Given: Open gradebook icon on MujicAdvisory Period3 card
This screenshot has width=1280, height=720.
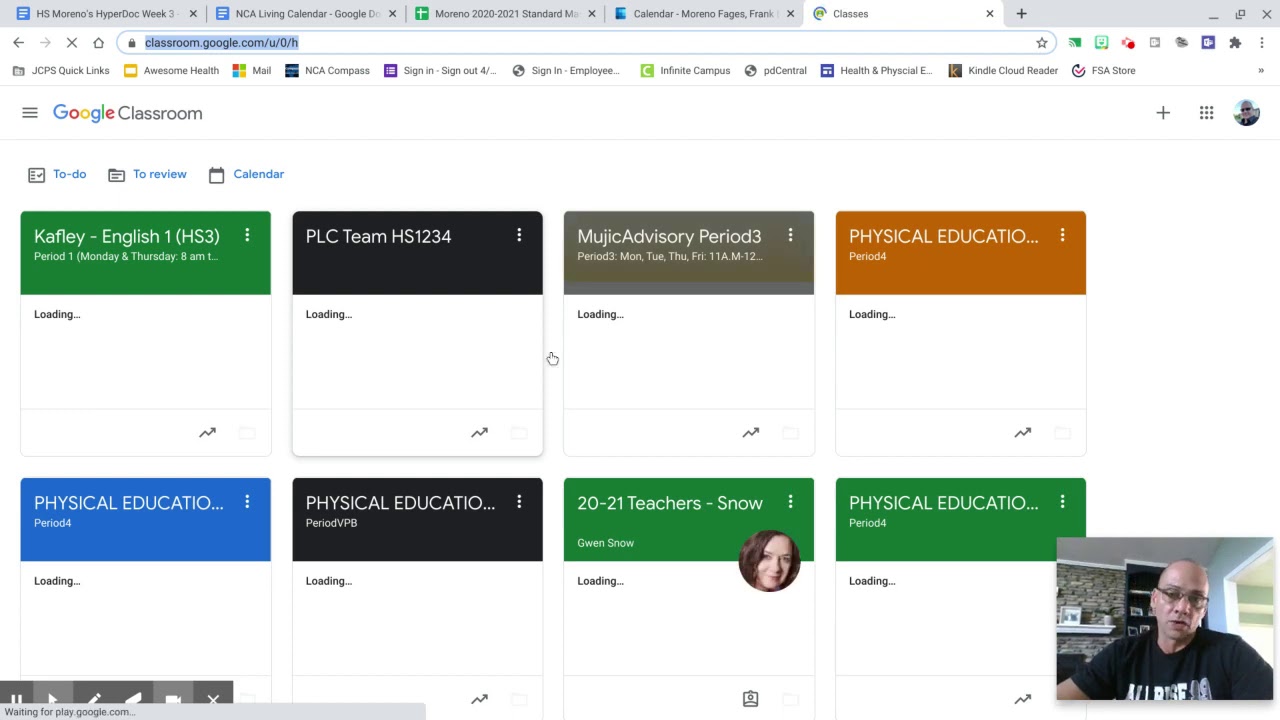Looking at the screenshot, I should (x=751, y=433).
